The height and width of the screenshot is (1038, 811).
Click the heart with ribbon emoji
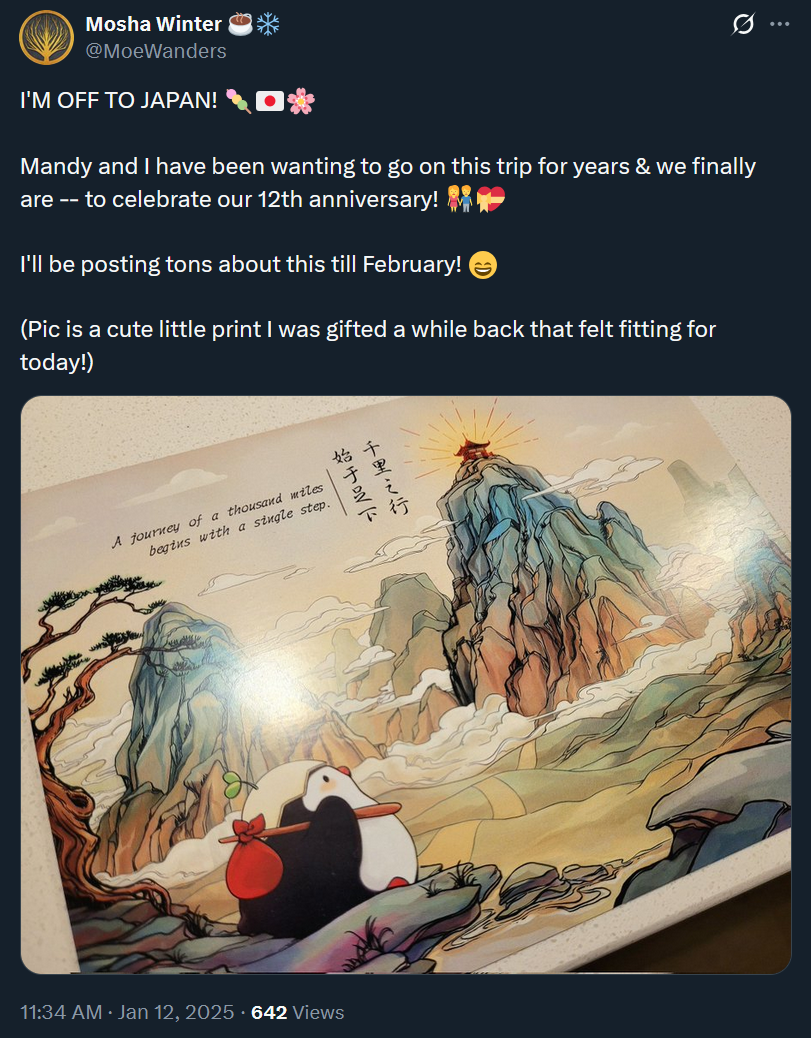pyautogui.click(x=491, y=199)
